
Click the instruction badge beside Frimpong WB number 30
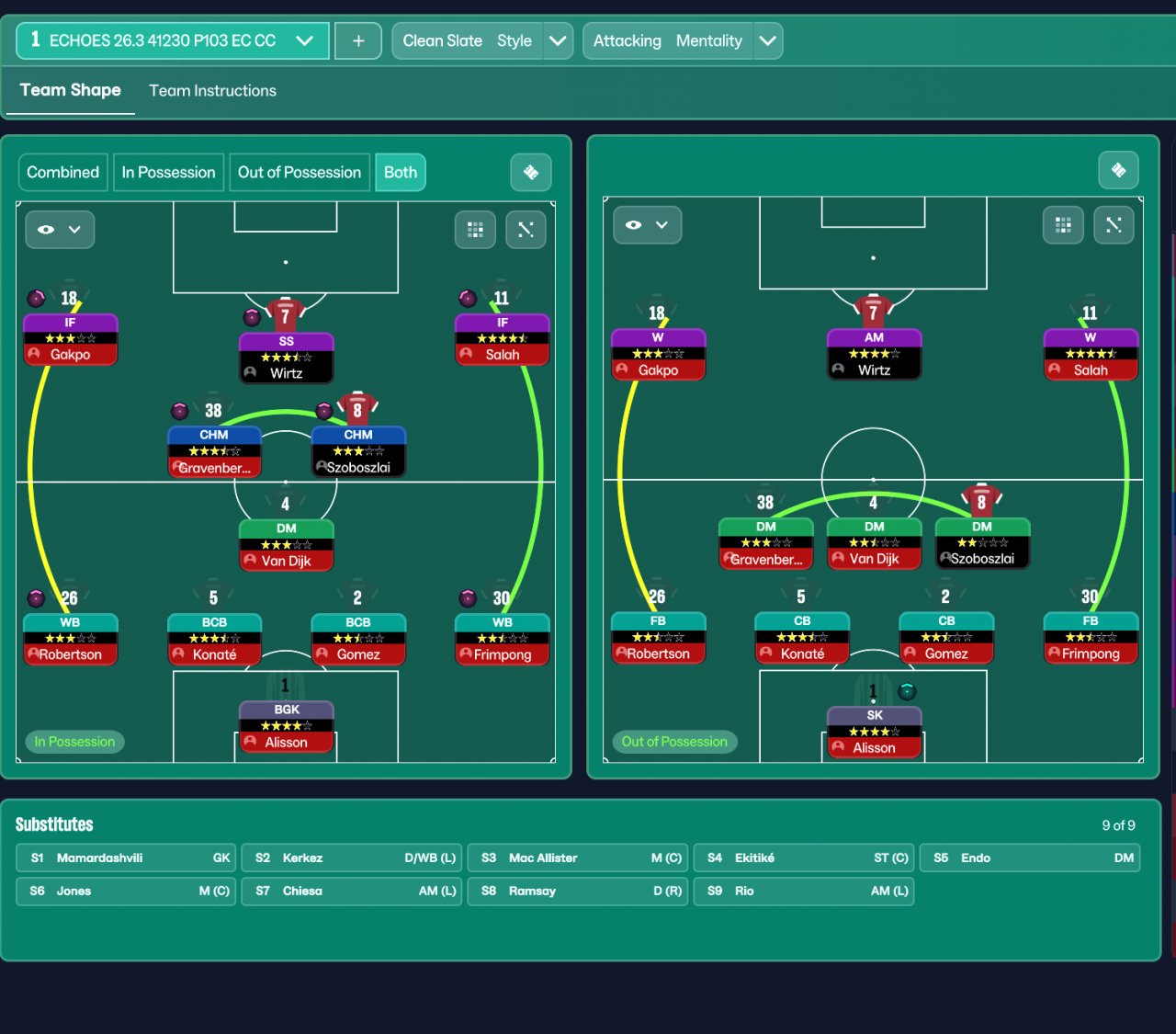468,598
